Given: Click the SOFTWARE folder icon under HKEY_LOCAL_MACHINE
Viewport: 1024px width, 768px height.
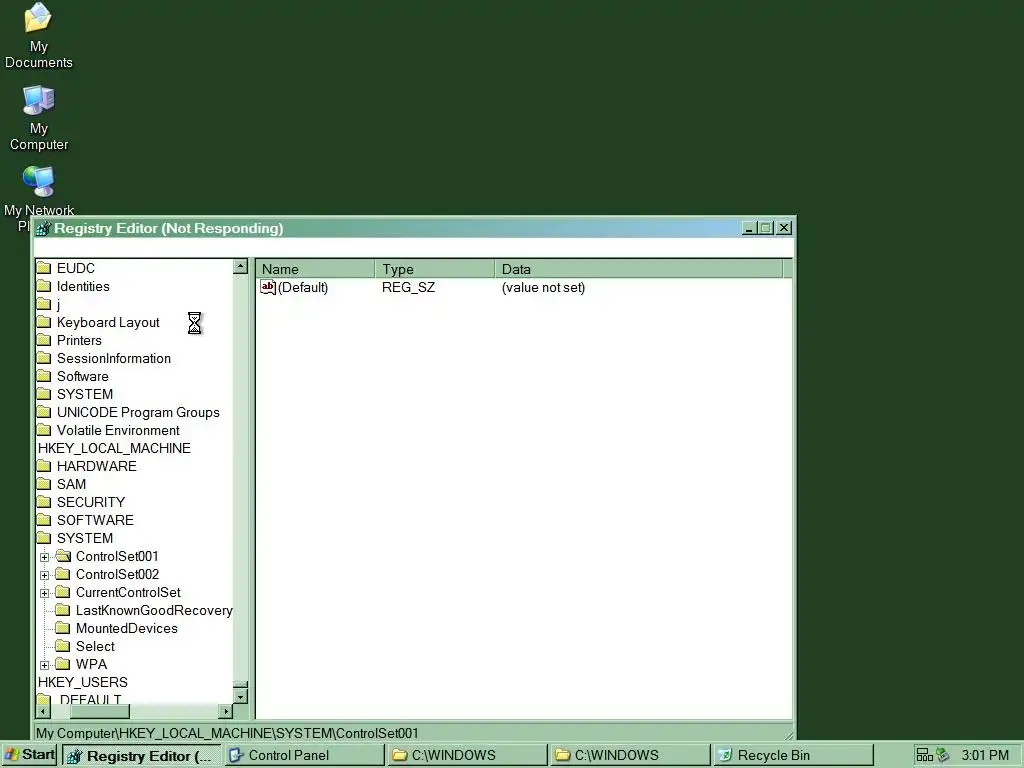Looking at the screenshot, I should click(44, 520).
